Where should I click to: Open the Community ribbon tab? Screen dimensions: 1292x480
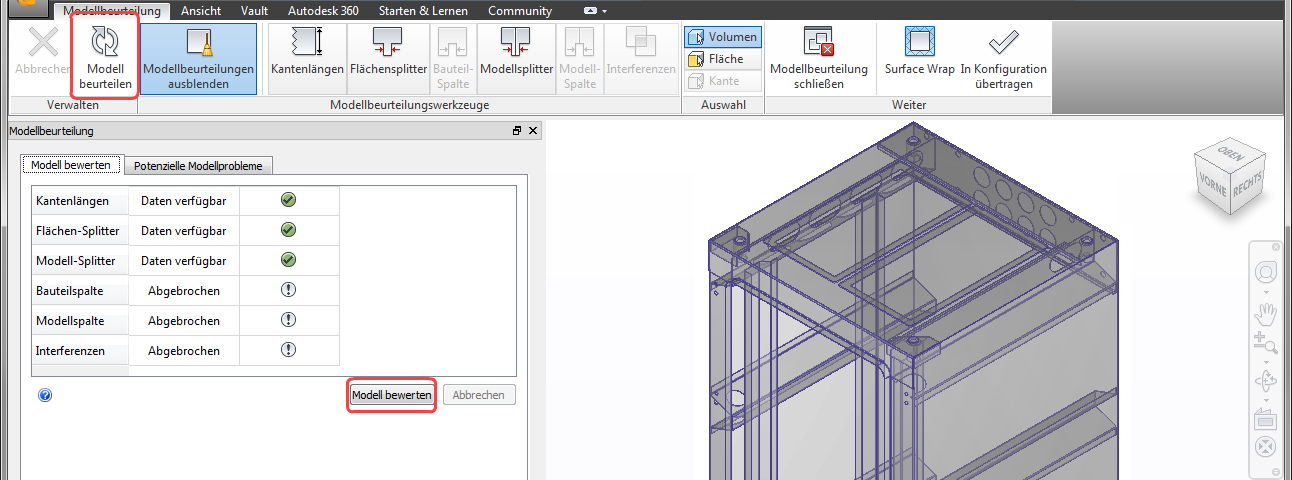click(x=519, y=11)
